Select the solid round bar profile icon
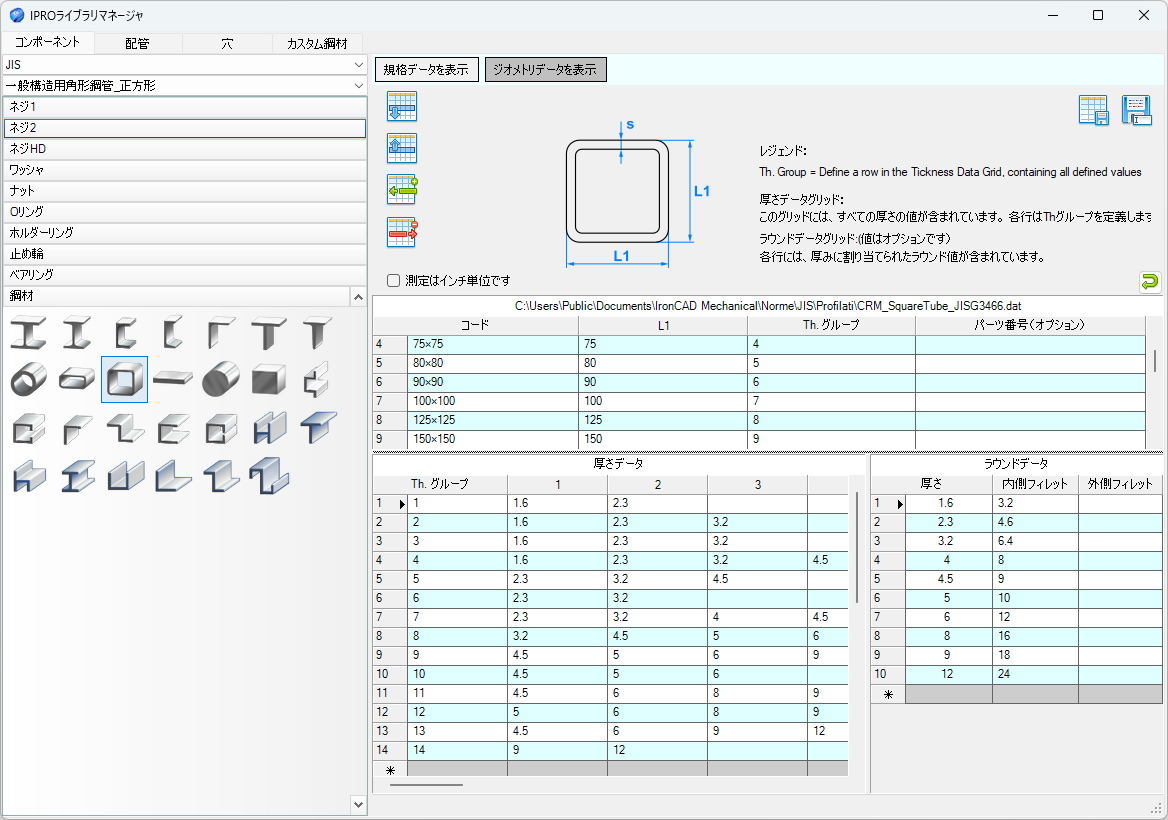 coord(221,379)
